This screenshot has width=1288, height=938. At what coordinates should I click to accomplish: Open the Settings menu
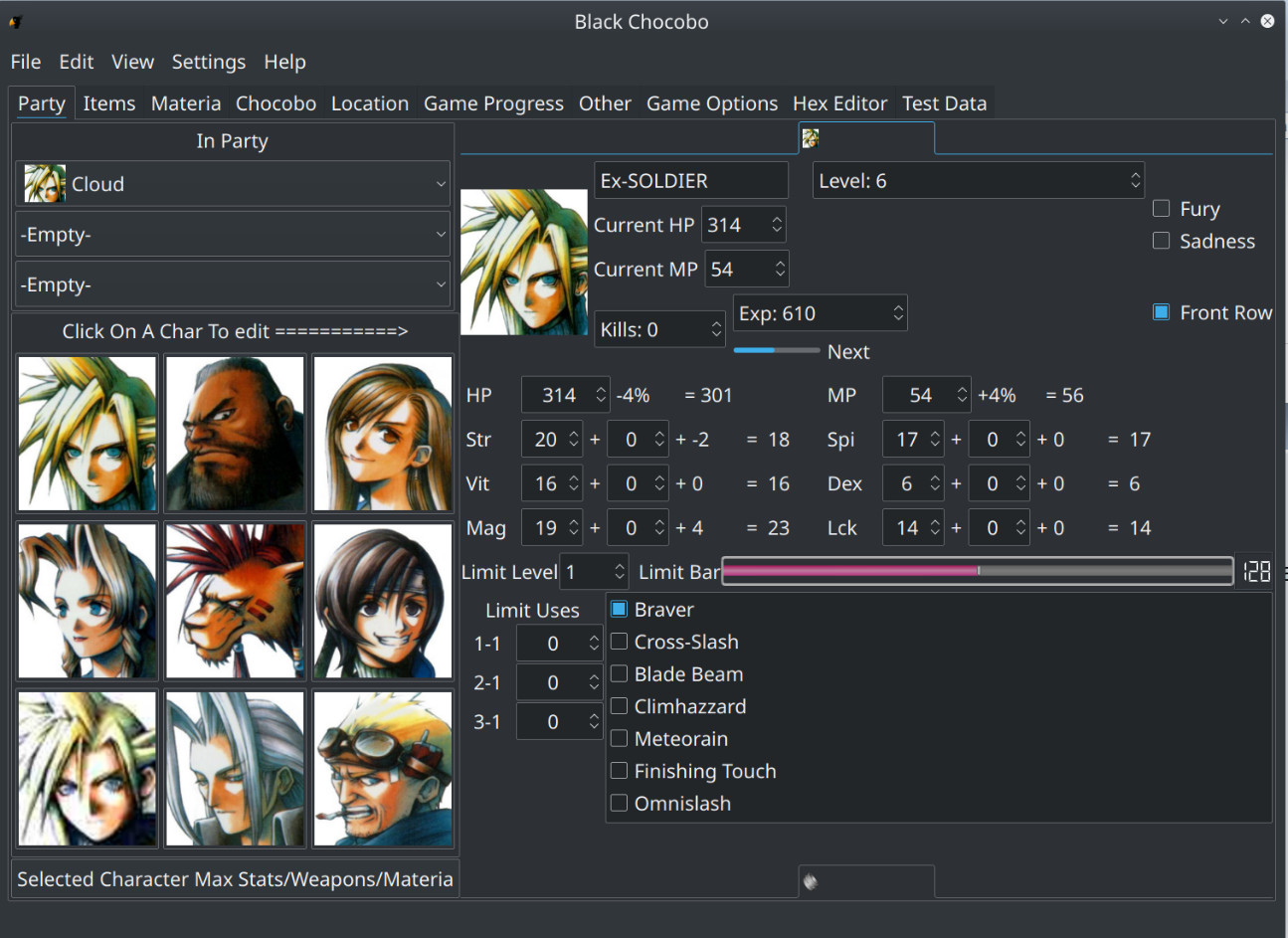click(209, 62)
